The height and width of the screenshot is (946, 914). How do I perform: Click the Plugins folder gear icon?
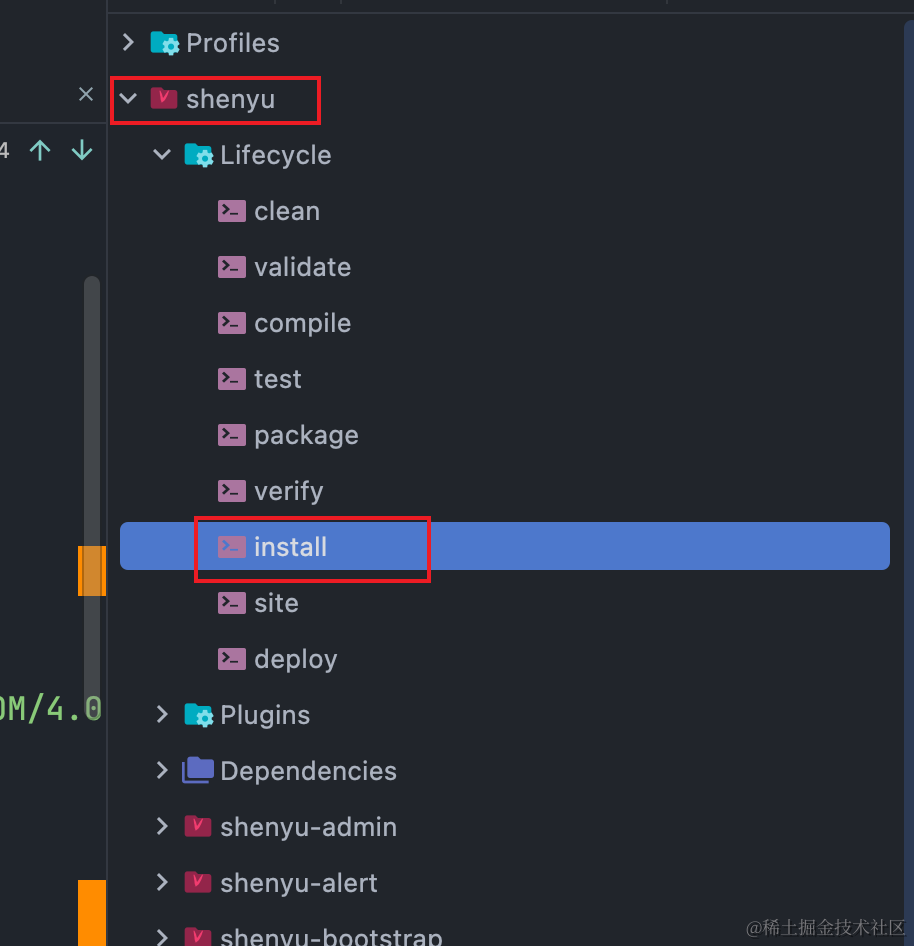click(x=198, y=715)
